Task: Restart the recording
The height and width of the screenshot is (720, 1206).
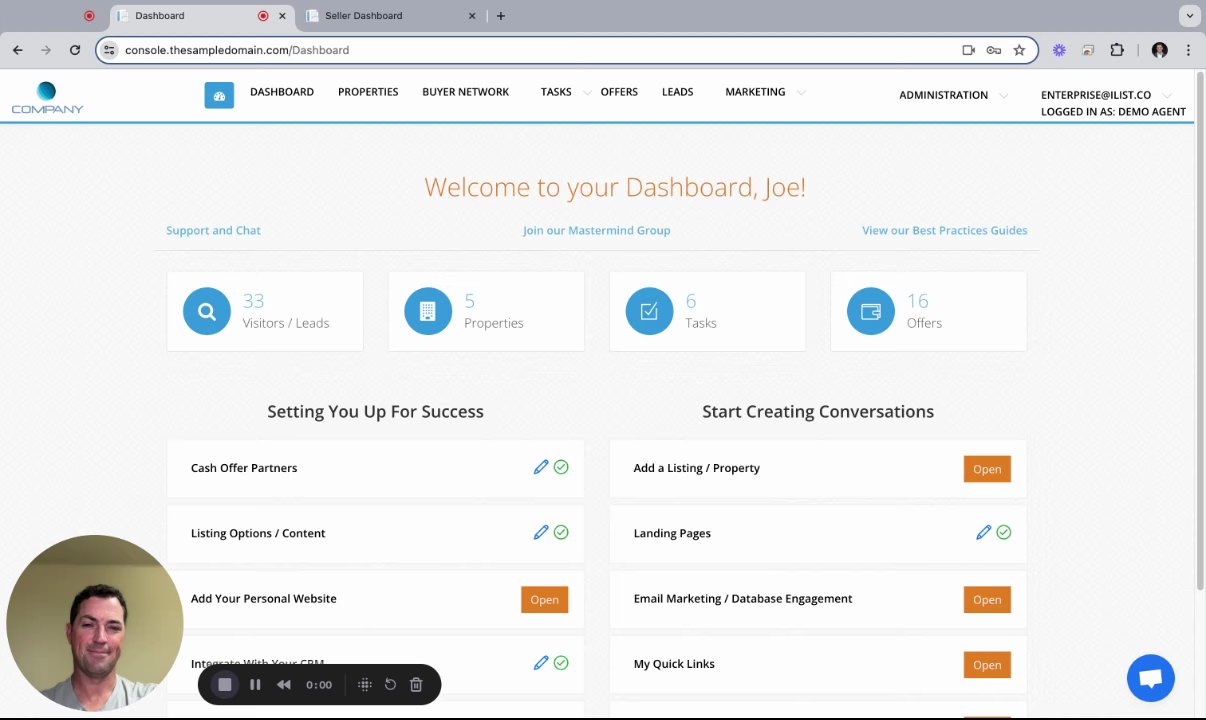Action: [x=390, y=684]
